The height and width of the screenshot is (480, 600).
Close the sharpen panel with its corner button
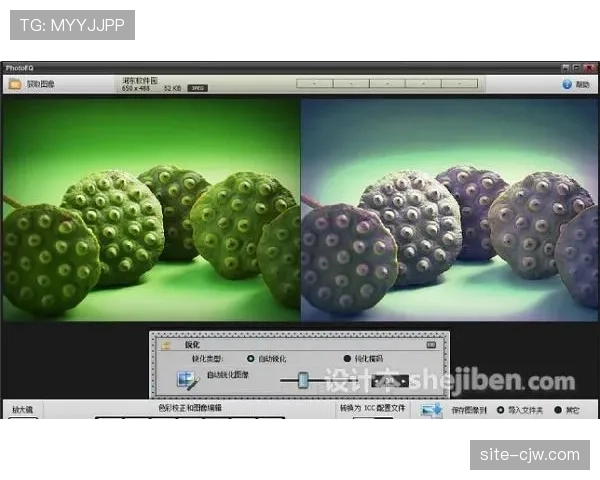pyautogui.click(x=432, y=344)
